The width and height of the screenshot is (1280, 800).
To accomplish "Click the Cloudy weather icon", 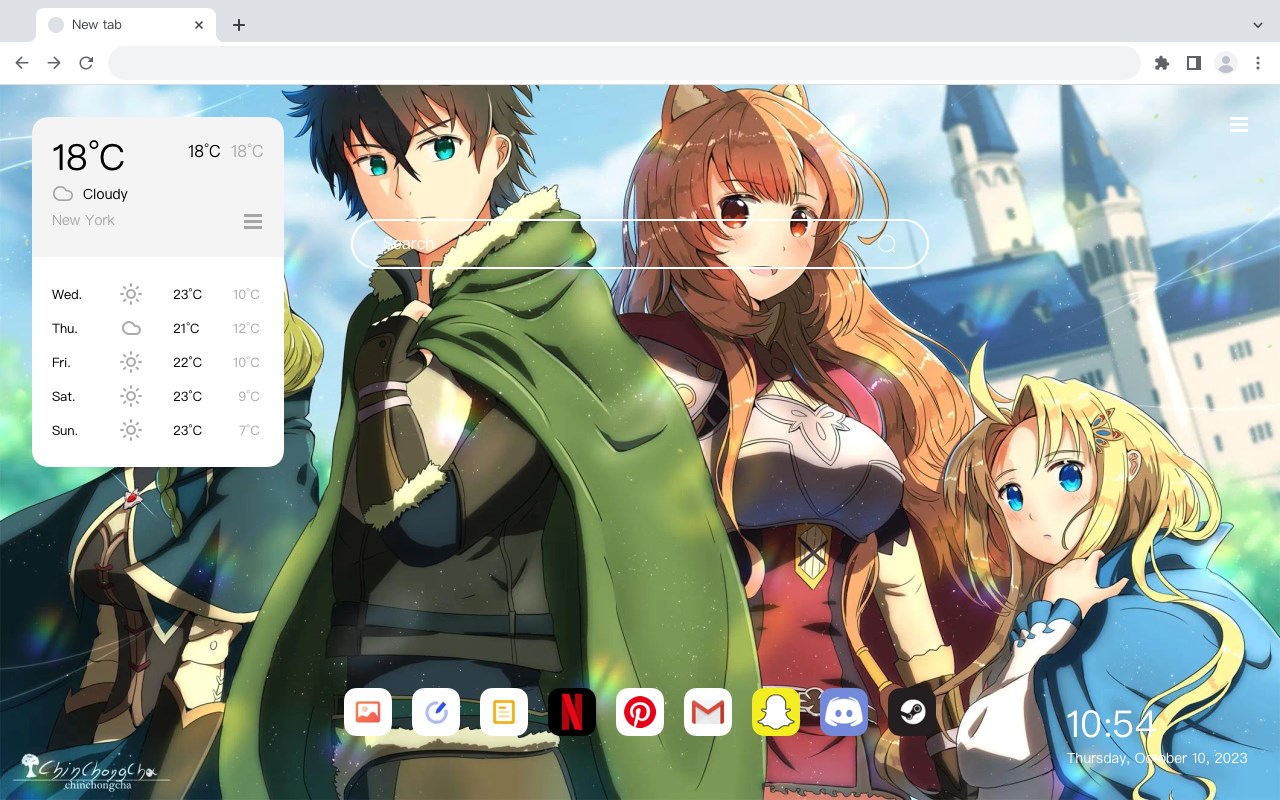I will tap(62, 194).
